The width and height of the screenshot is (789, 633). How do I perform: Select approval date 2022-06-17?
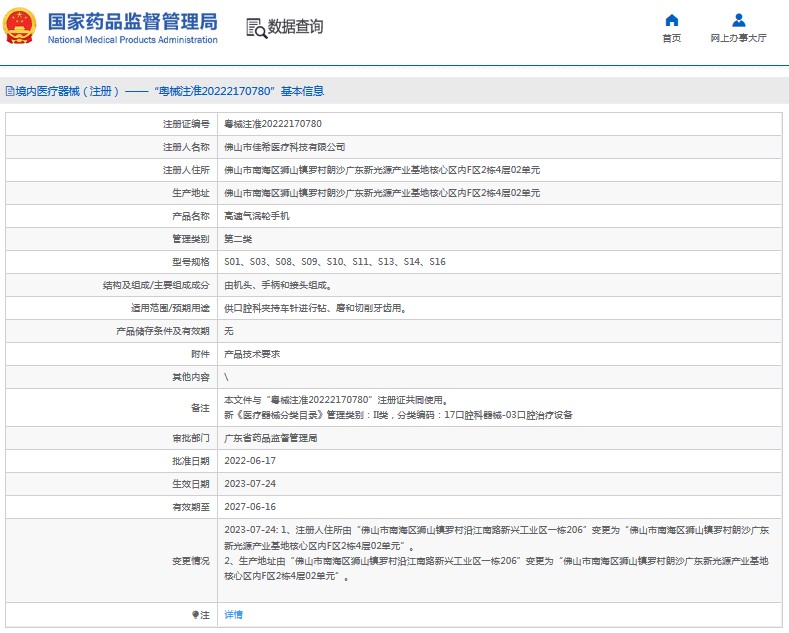tap(250, 461)
